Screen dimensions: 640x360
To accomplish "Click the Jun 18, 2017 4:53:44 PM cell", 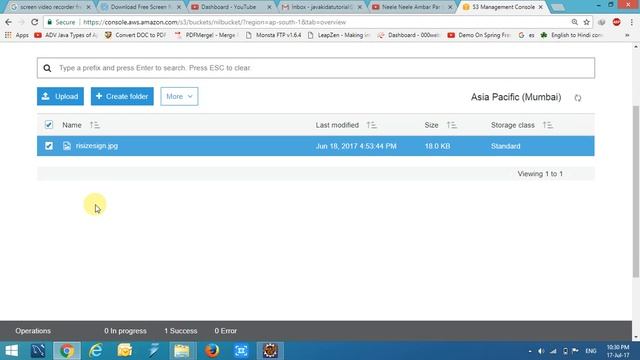I will click(356, 146).
